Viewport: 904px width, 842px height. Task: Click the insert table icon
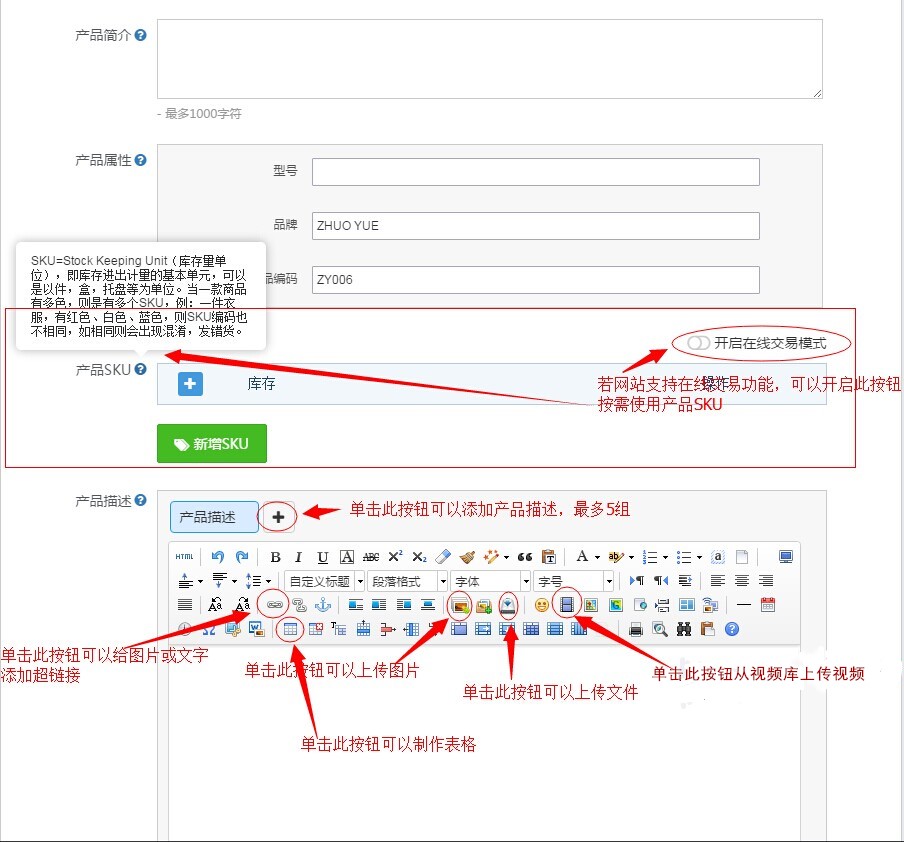(x=290, y=630)
